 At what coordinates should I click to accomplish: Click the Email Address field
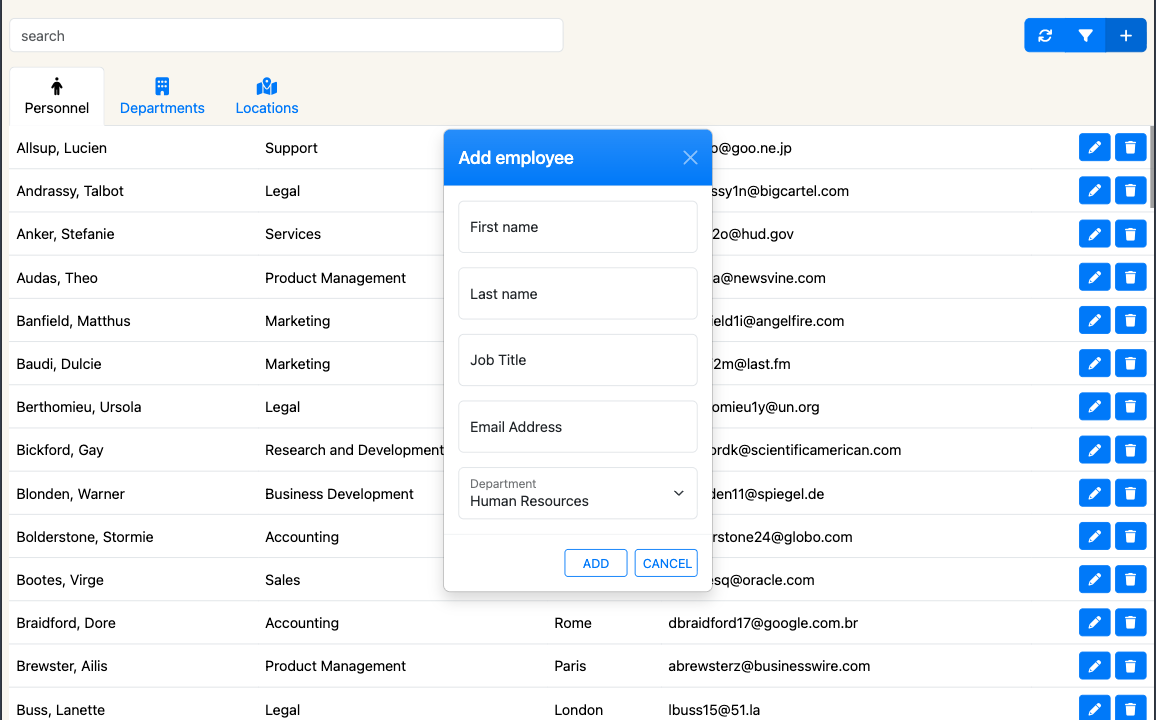pos(578,427)
